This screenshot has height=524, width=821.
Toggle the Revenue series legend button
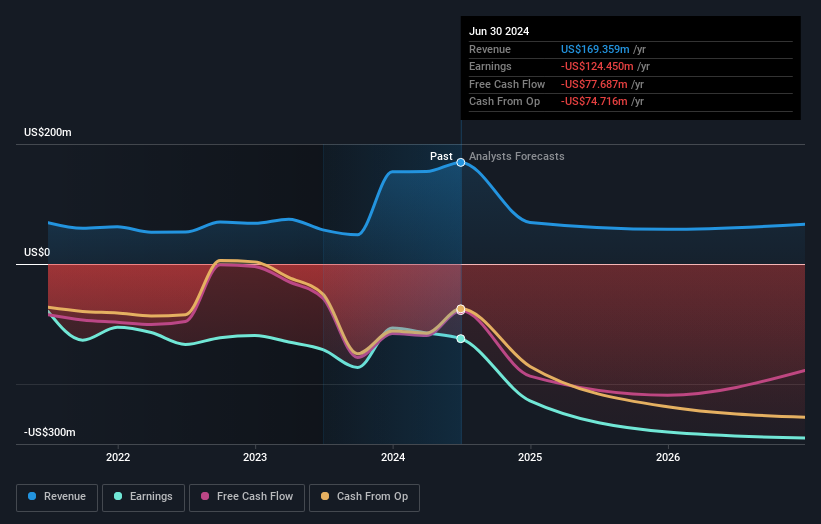[57, 497]
